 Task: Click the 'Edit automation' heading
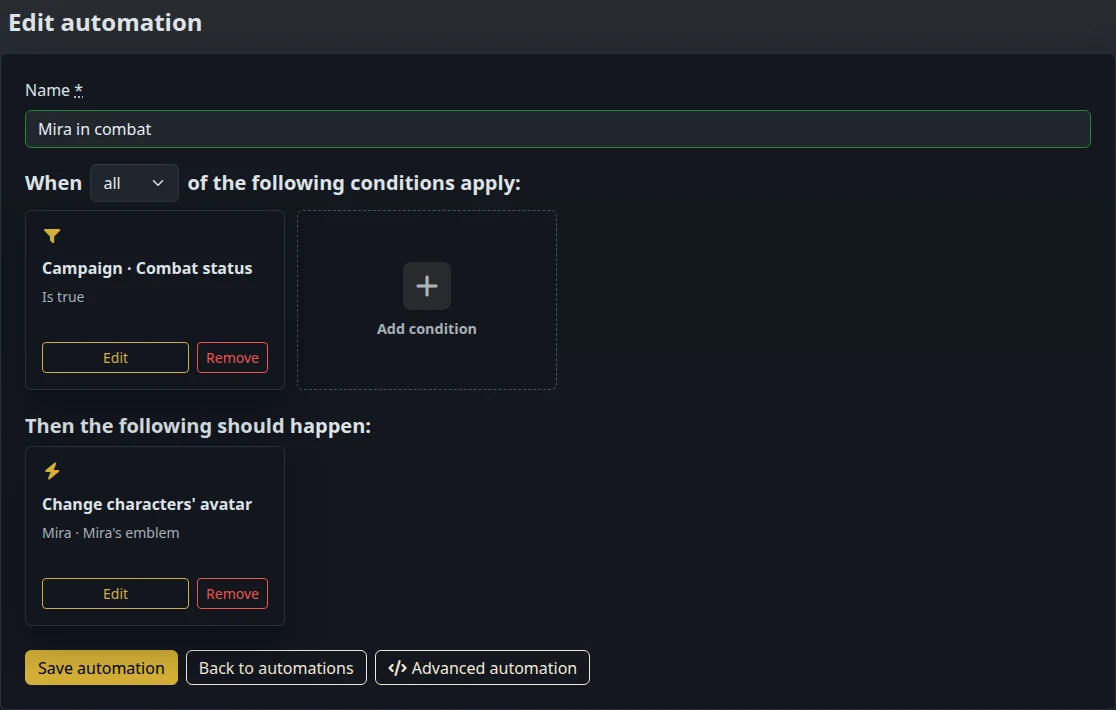pyautogui.click(x=105, y=23)
